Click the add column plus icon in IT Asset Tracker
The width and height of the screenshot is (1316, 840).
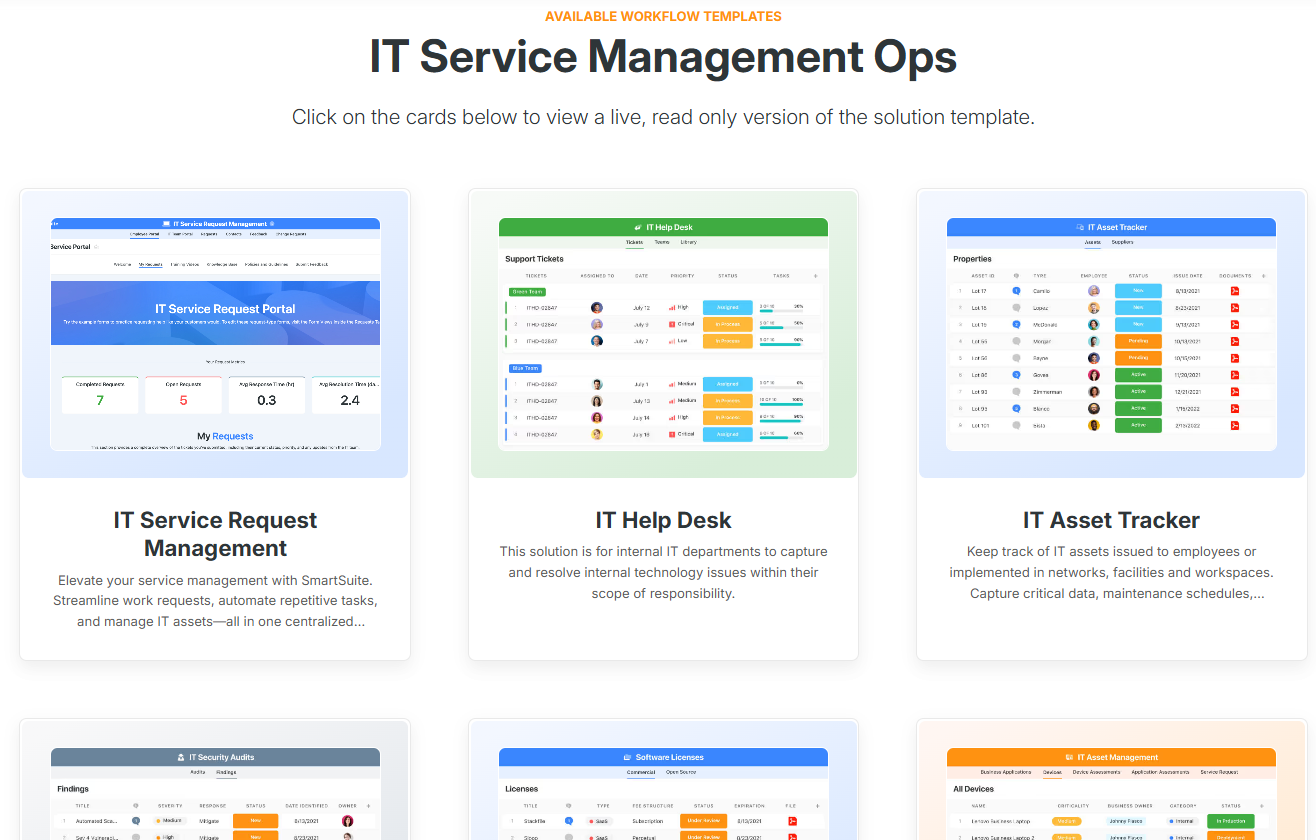[x=1263, y=276]
